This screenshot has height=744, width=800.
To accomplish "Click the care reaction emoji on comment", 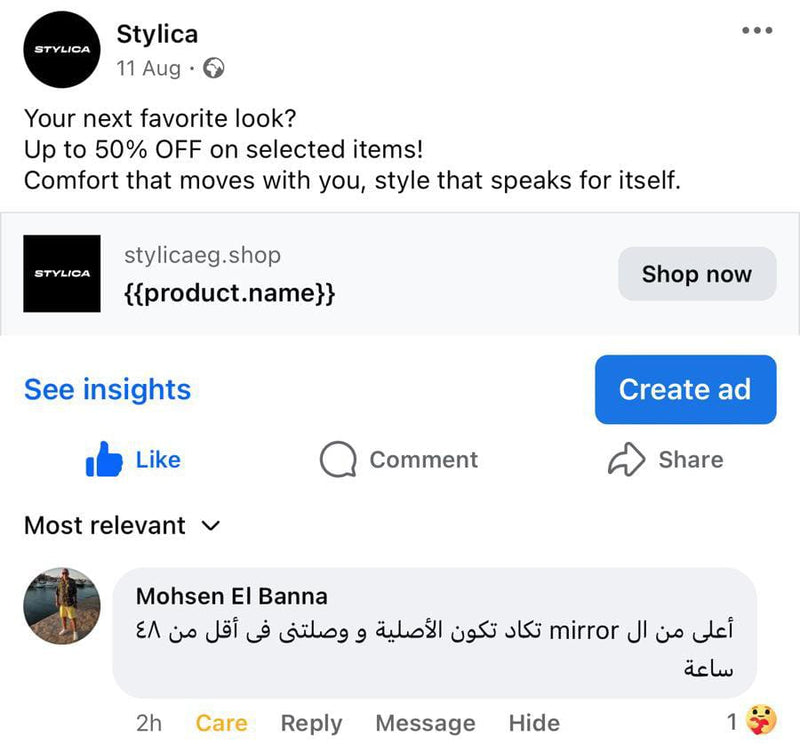I will point(761,718).
